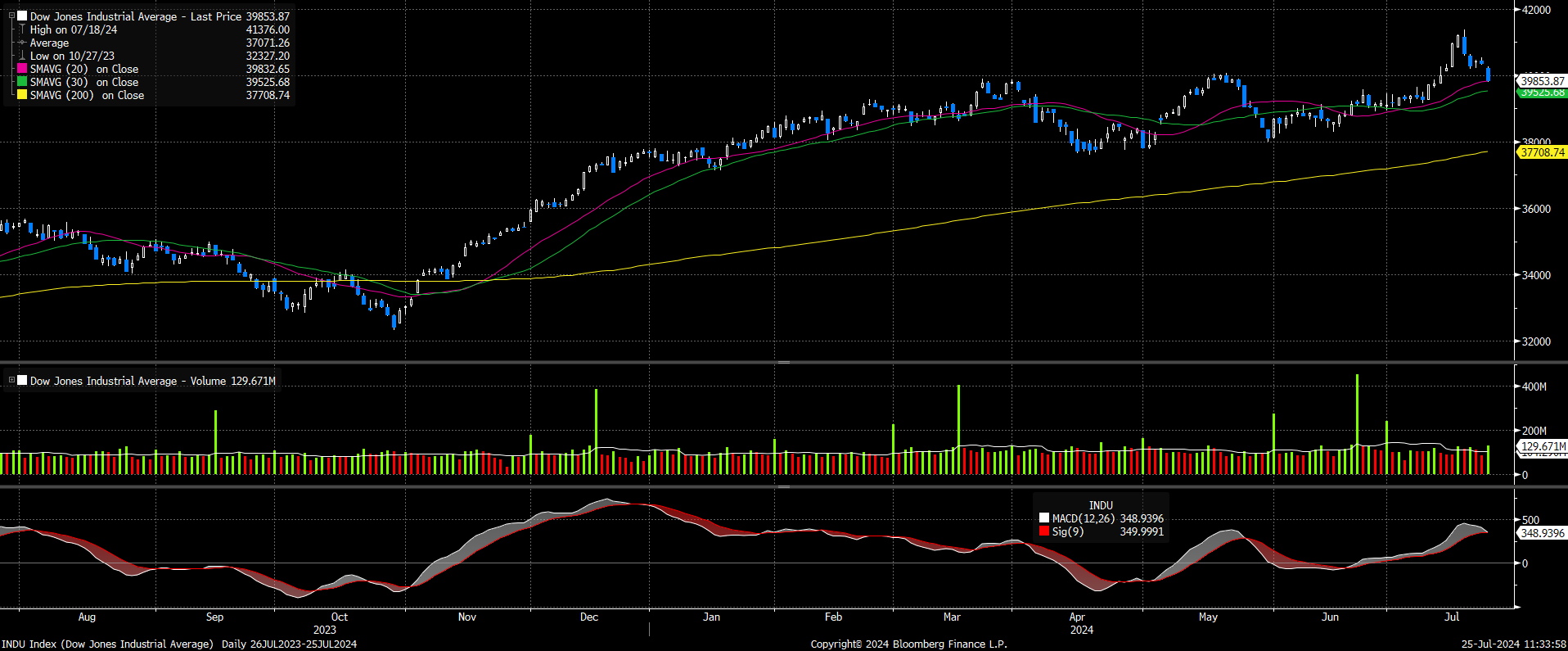This screenshot has width=1568, height=651.
Task: Select the 'Average' legend row text
Action: pos(49,43)
